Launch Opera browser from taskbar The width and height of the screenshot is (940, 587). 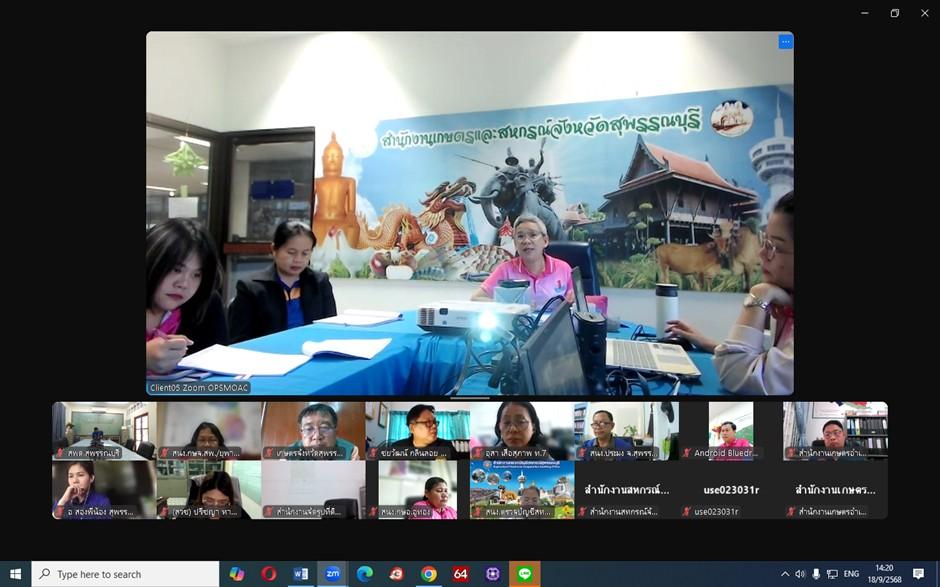(x=268, y=574)
